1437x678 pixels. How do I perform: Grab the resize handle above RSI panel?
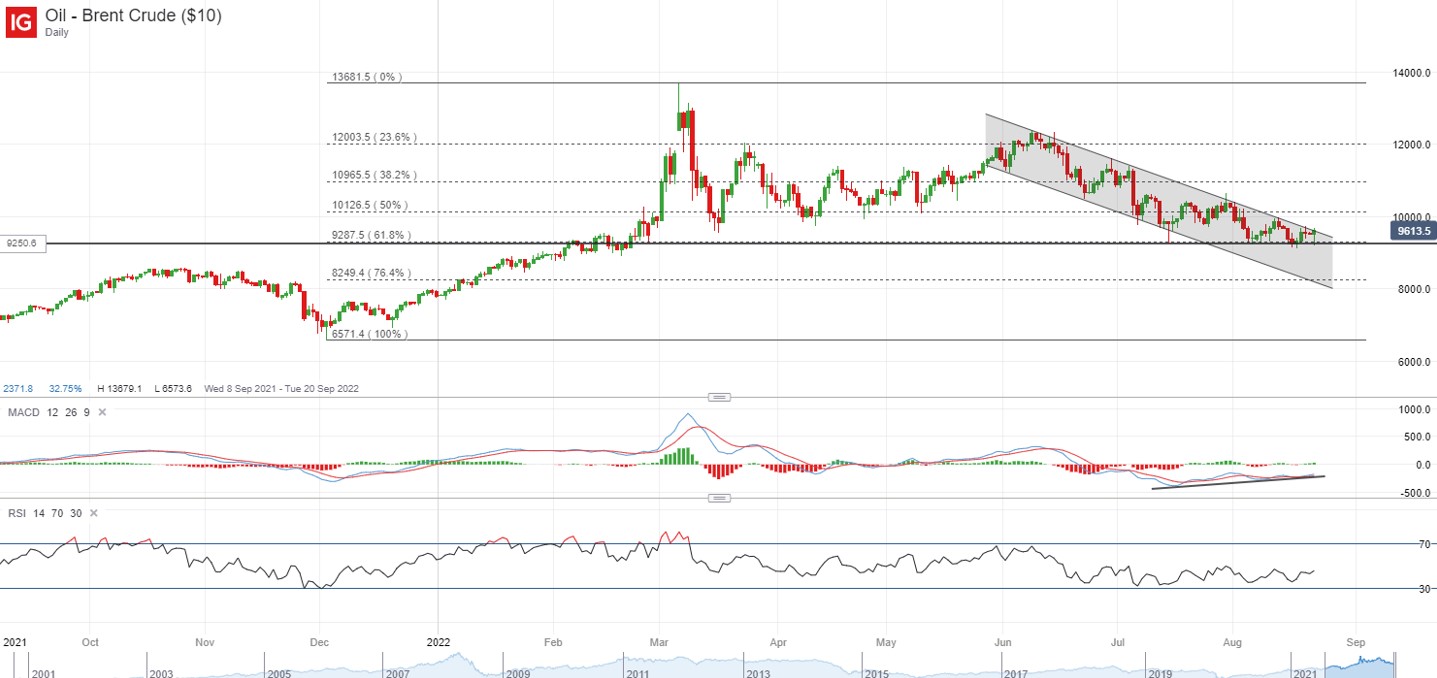(x=717, y=498)
